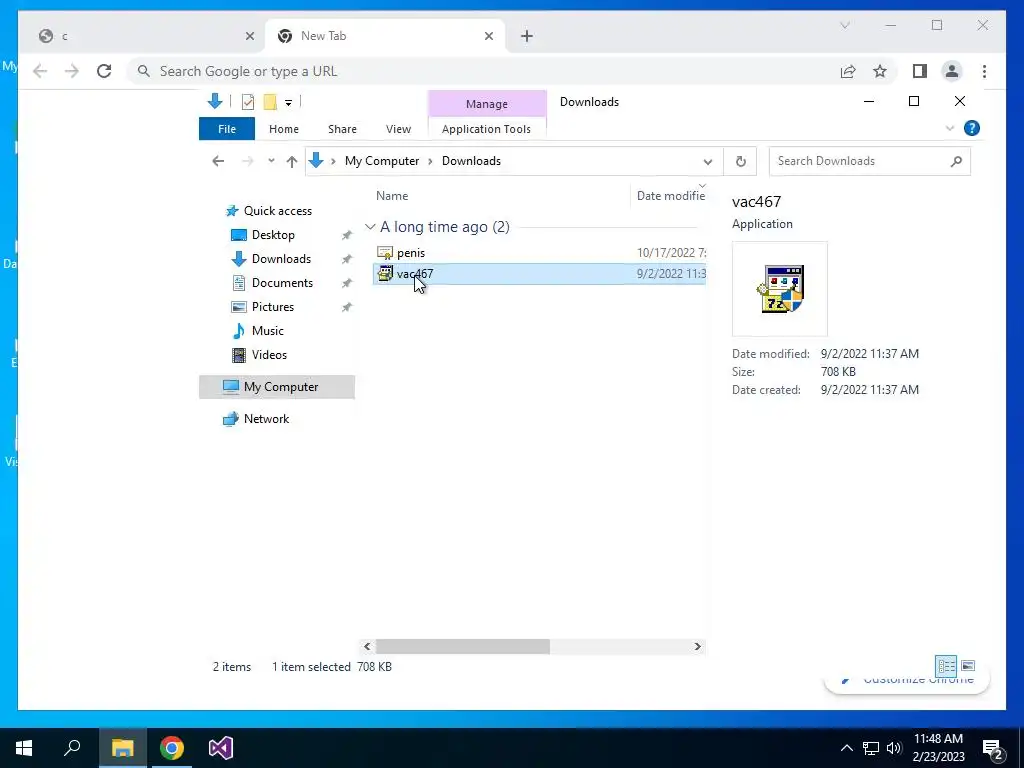1024x768 pixels.
Task: Switch to the View ribbon tab
Action: pyautogui.click(x=398, y=129)
